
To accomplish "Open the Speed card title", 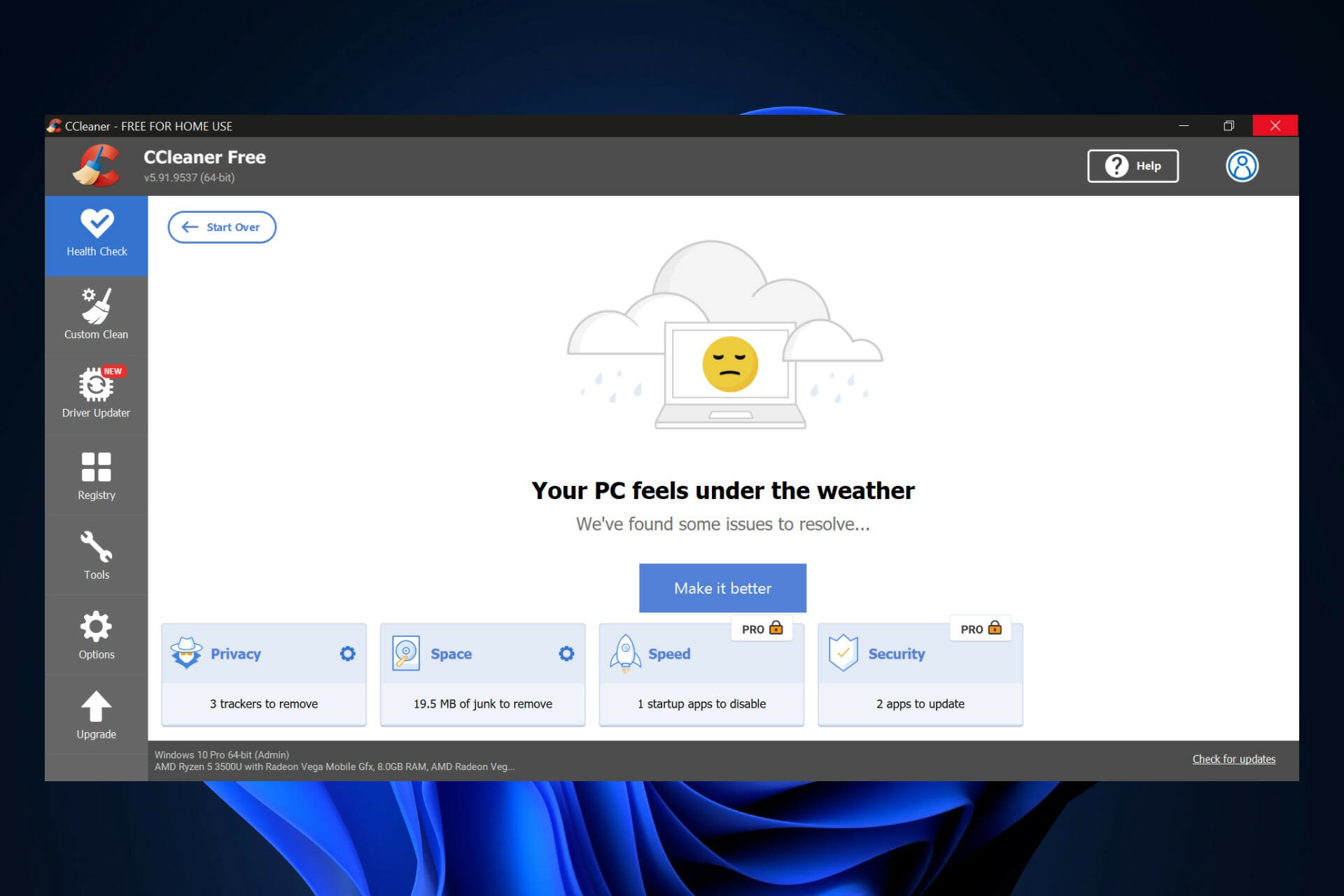I will [669, 654].
